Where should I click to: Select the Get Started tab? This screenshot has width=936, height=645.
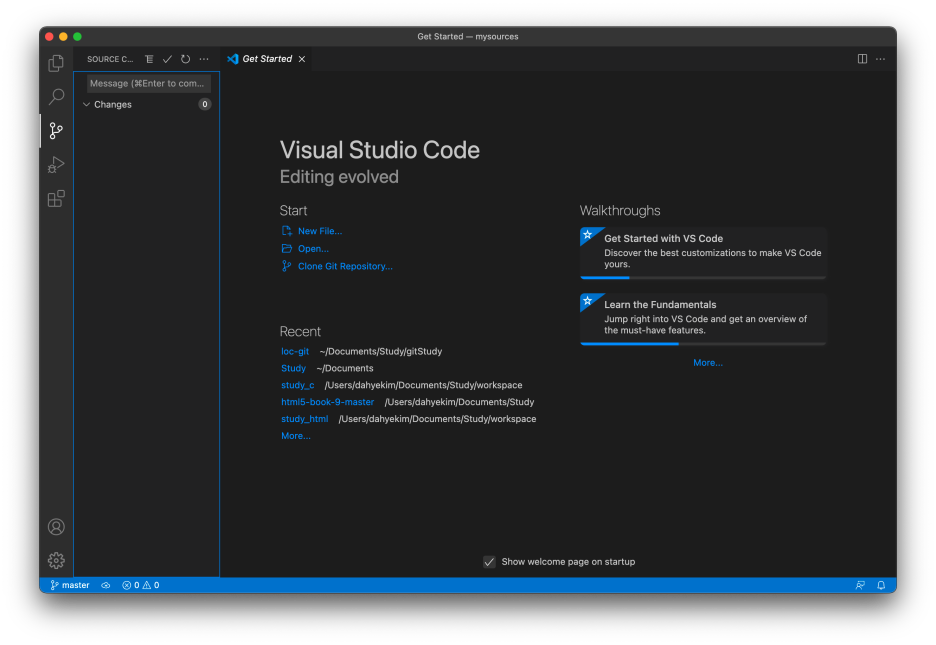tap(266, 59)
